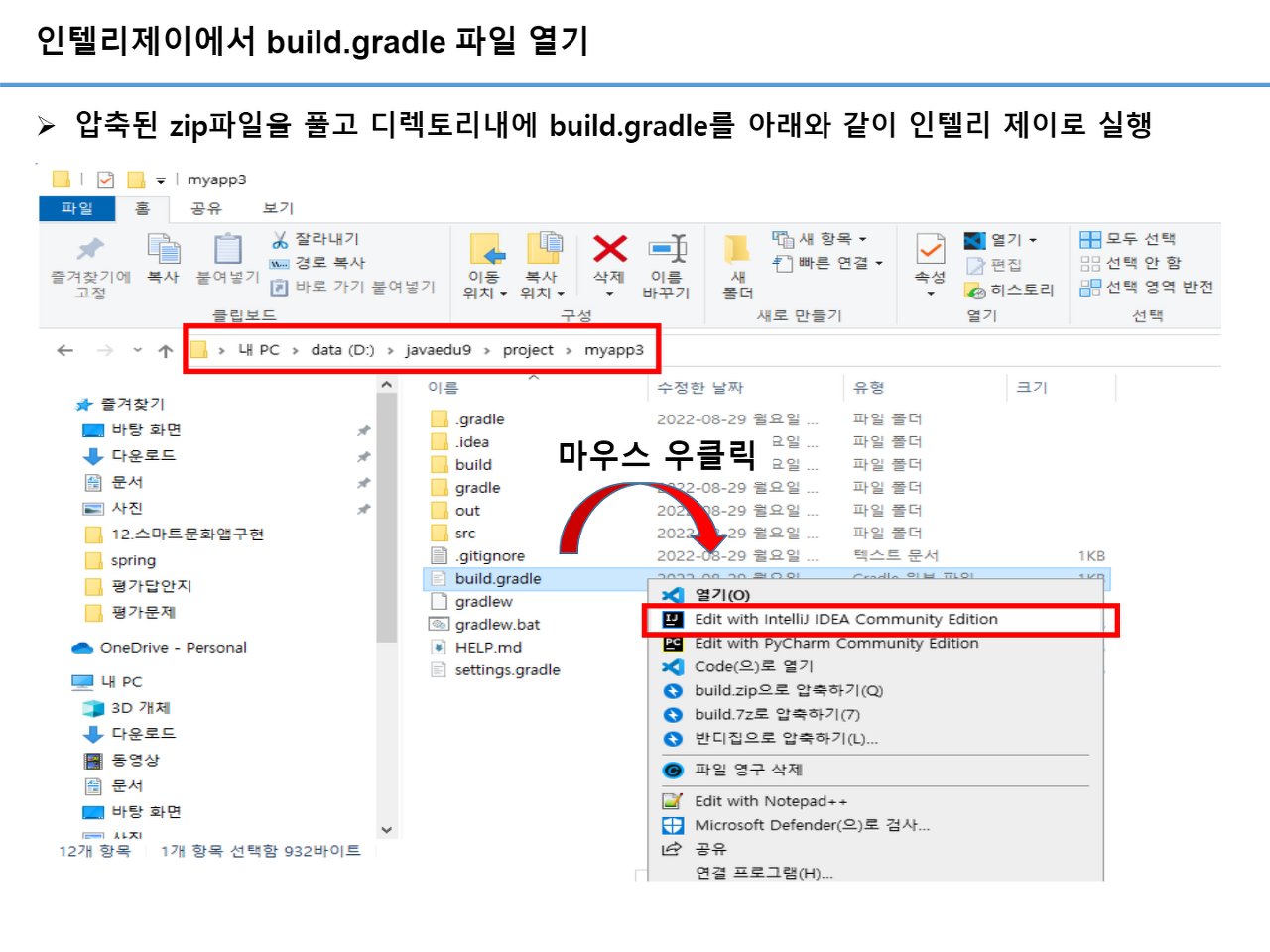Select 3D 개체 in navigation pane
Screen dimensions: 1270x952
(140, 708)
